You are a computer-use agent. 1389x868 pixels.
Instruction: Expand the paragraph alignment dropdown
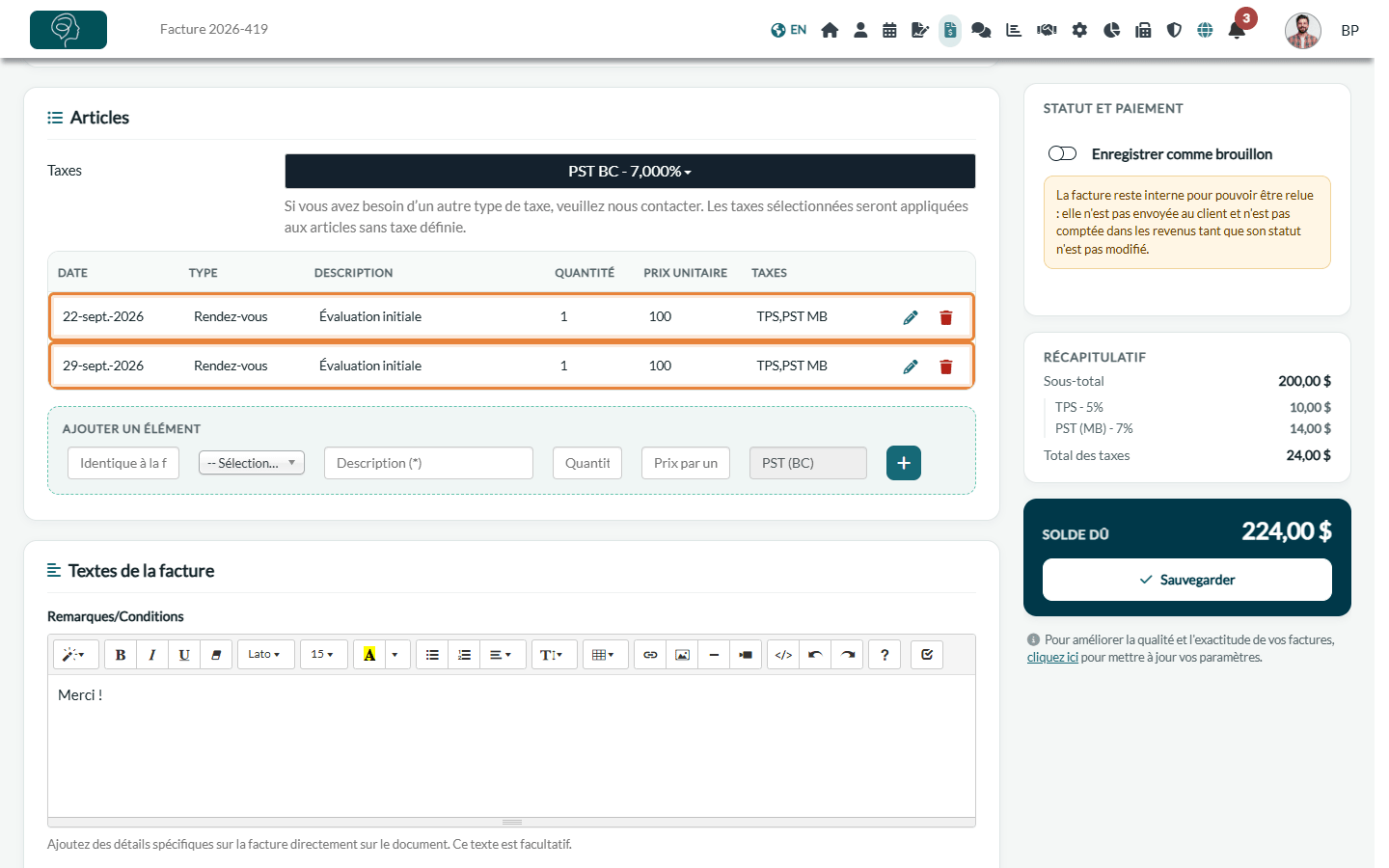502,655
